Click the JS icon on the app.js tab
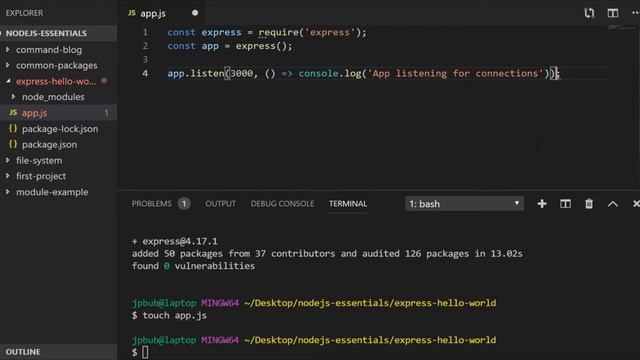 tap(131, 13)
